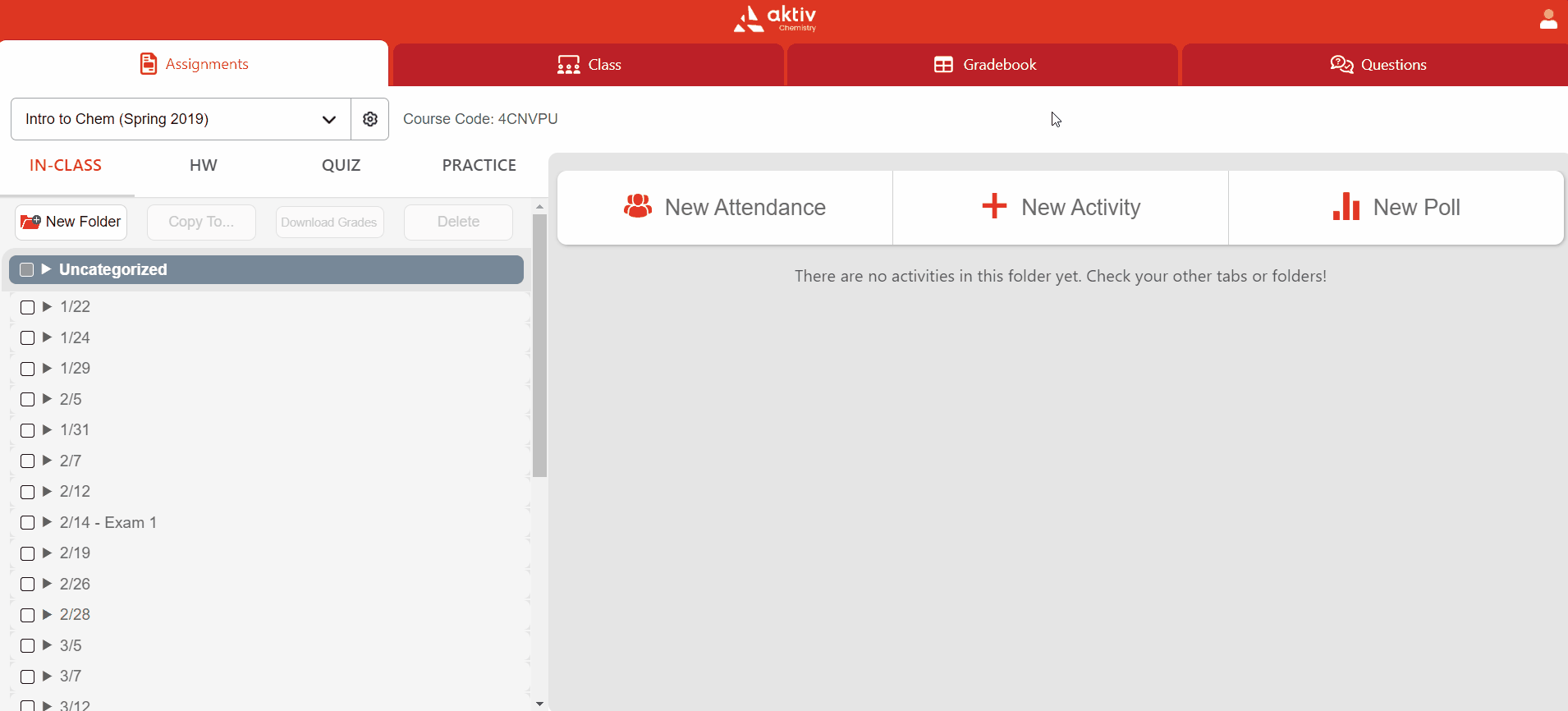This screenshot has height=711, width=1568.
Task: Click the Gradebook table icon
Action: (x=943, y=65)
